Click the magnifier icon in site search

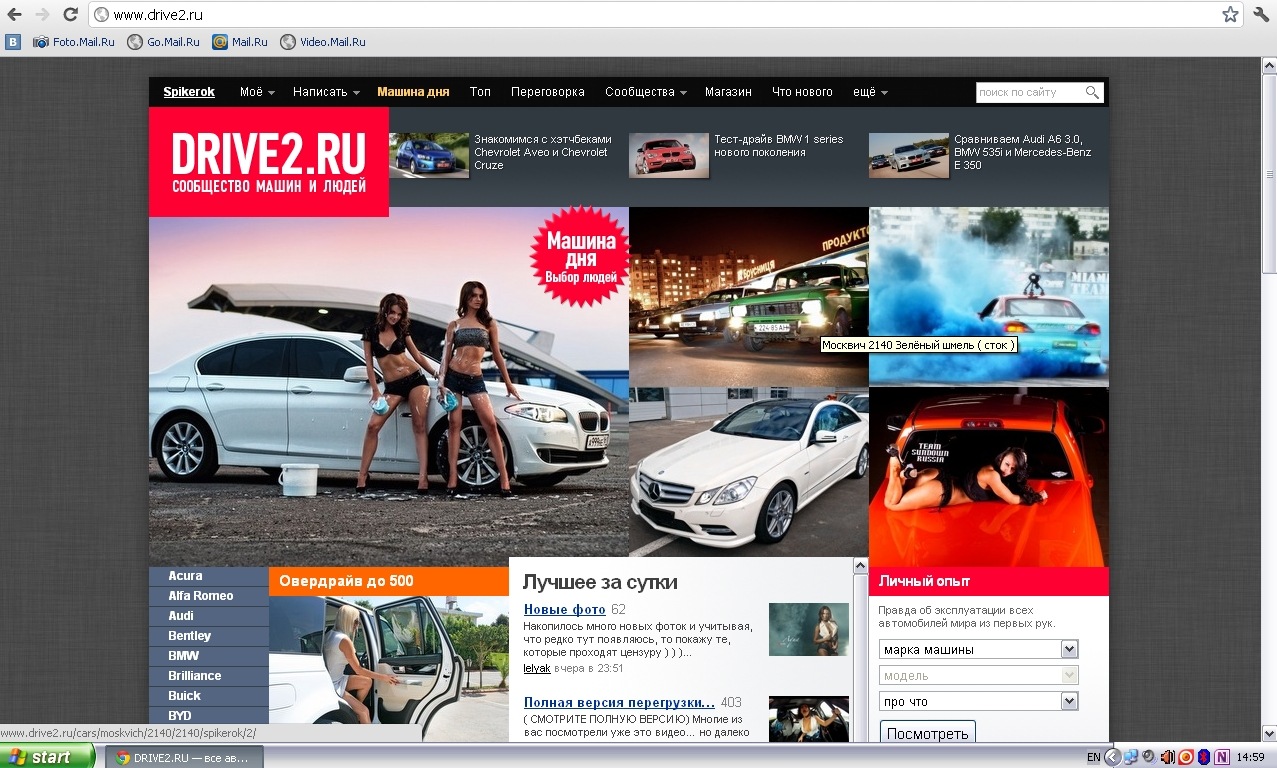coord(1093,92)
